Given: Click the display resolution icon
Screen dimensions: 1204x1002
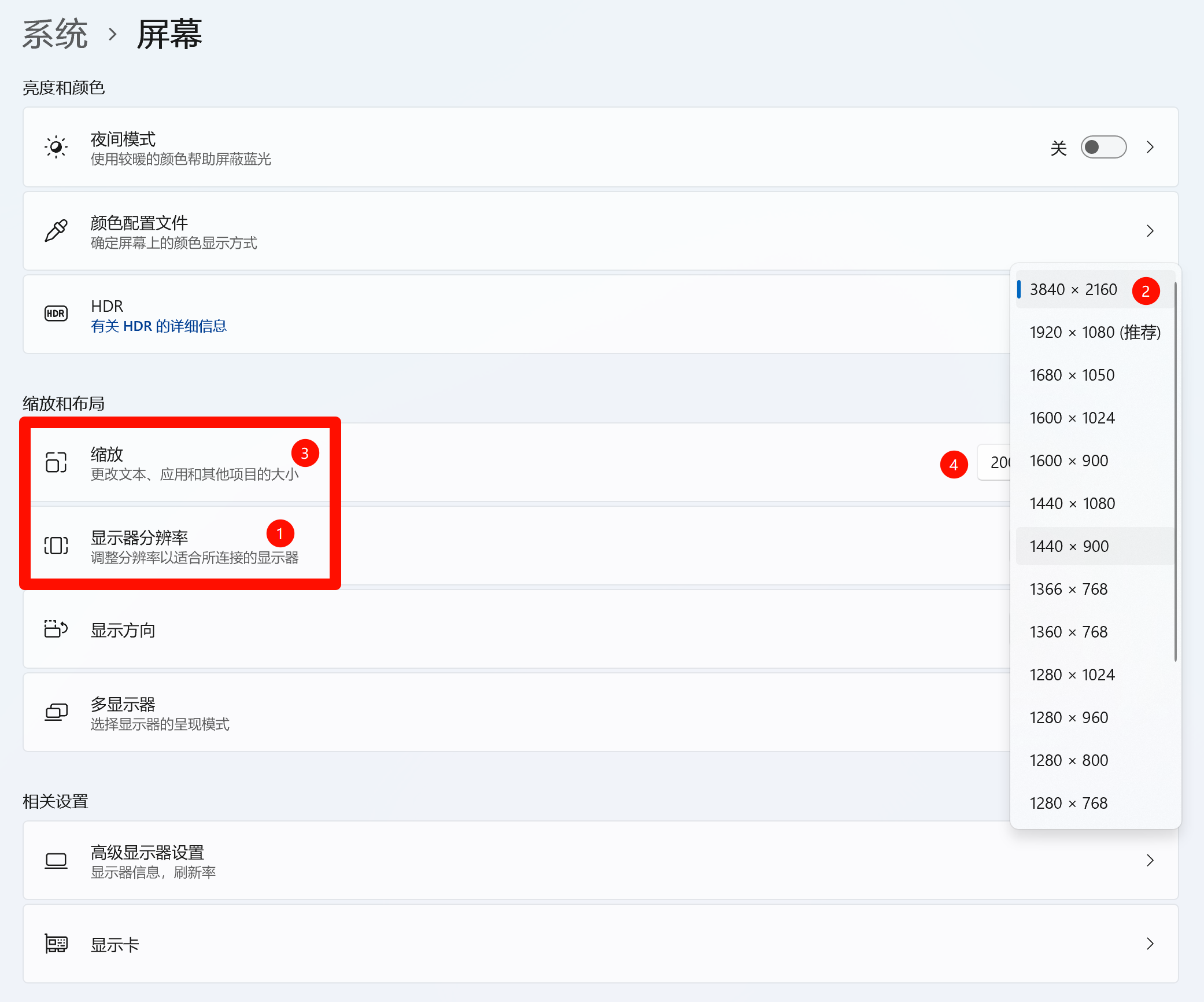Looking at the screenshot, I should pyautogui.click(x=56, y=546).
